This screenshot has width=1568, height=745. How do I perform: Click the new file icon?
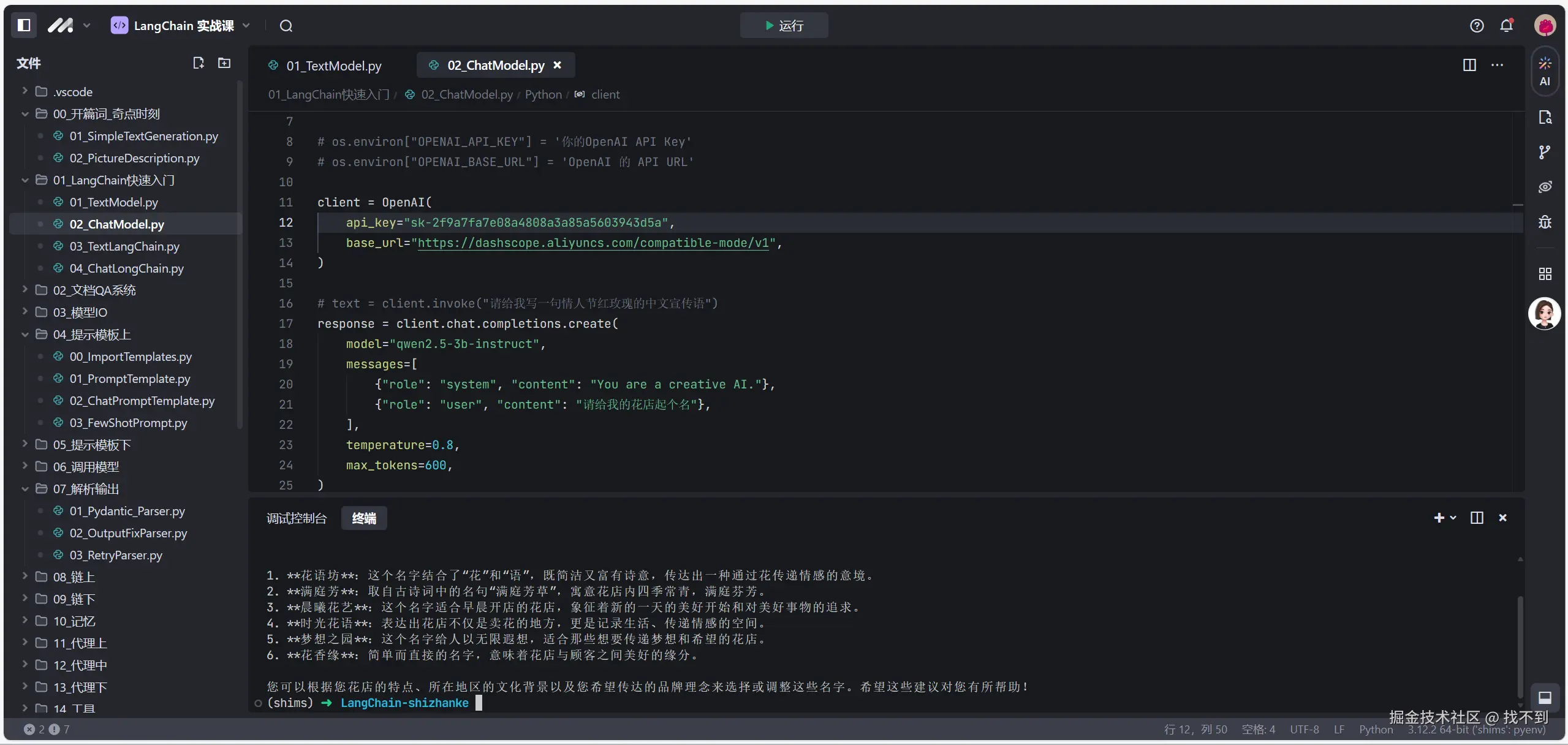[x=198, y=63]
